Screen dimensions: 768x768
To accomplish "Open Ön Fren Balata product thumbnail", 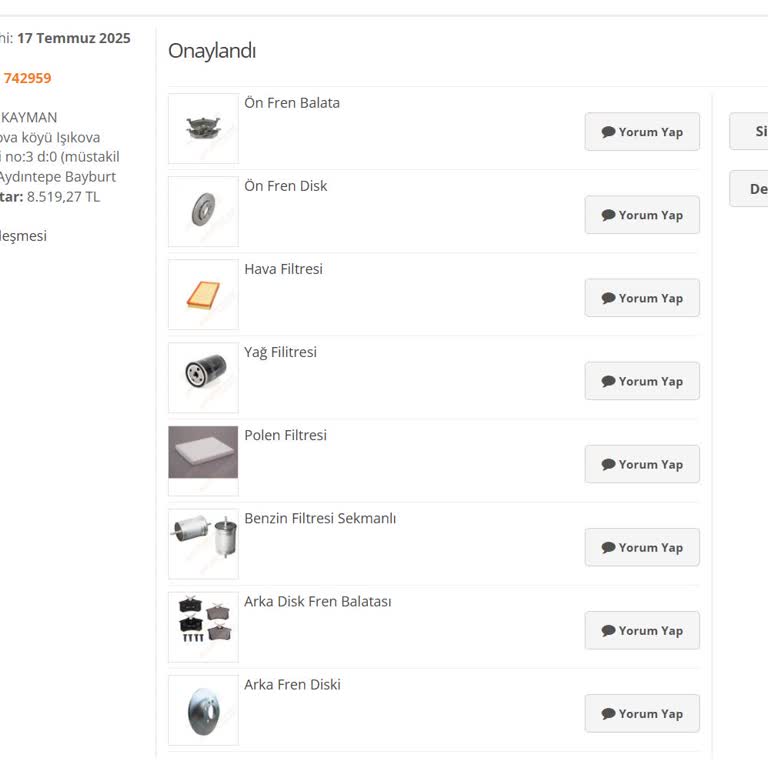I will 203,129.
